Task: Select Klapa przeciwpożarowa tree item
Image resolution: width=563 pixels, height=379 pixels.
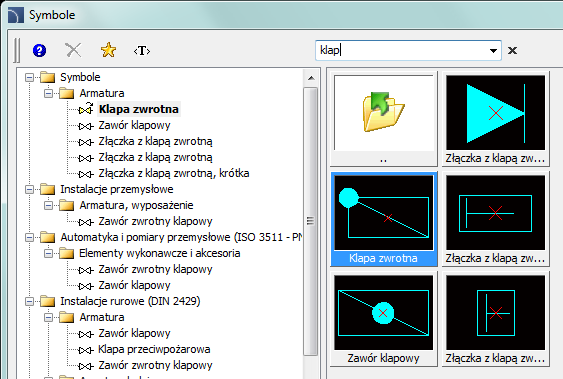Action: (154, 349)
